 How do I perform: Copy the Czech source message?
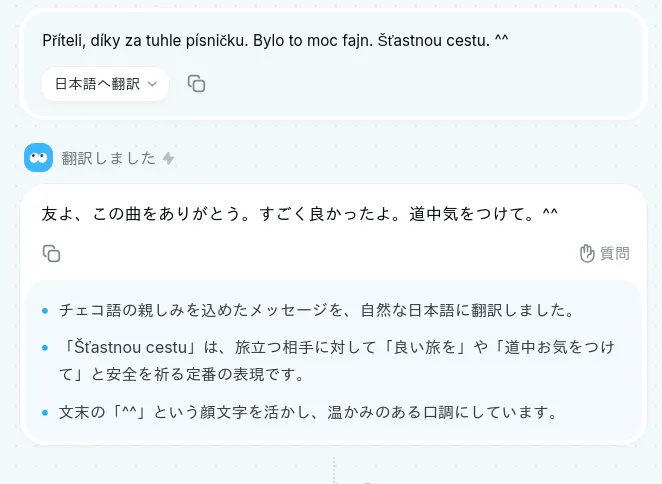tap(197, 84)
